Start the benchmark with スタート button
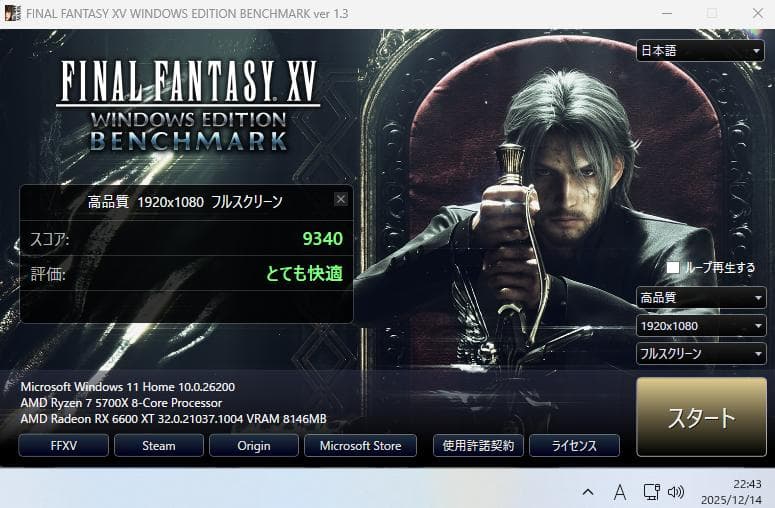Image resolution: width=775 pixels, height=508 pixels. coord(701,417)
